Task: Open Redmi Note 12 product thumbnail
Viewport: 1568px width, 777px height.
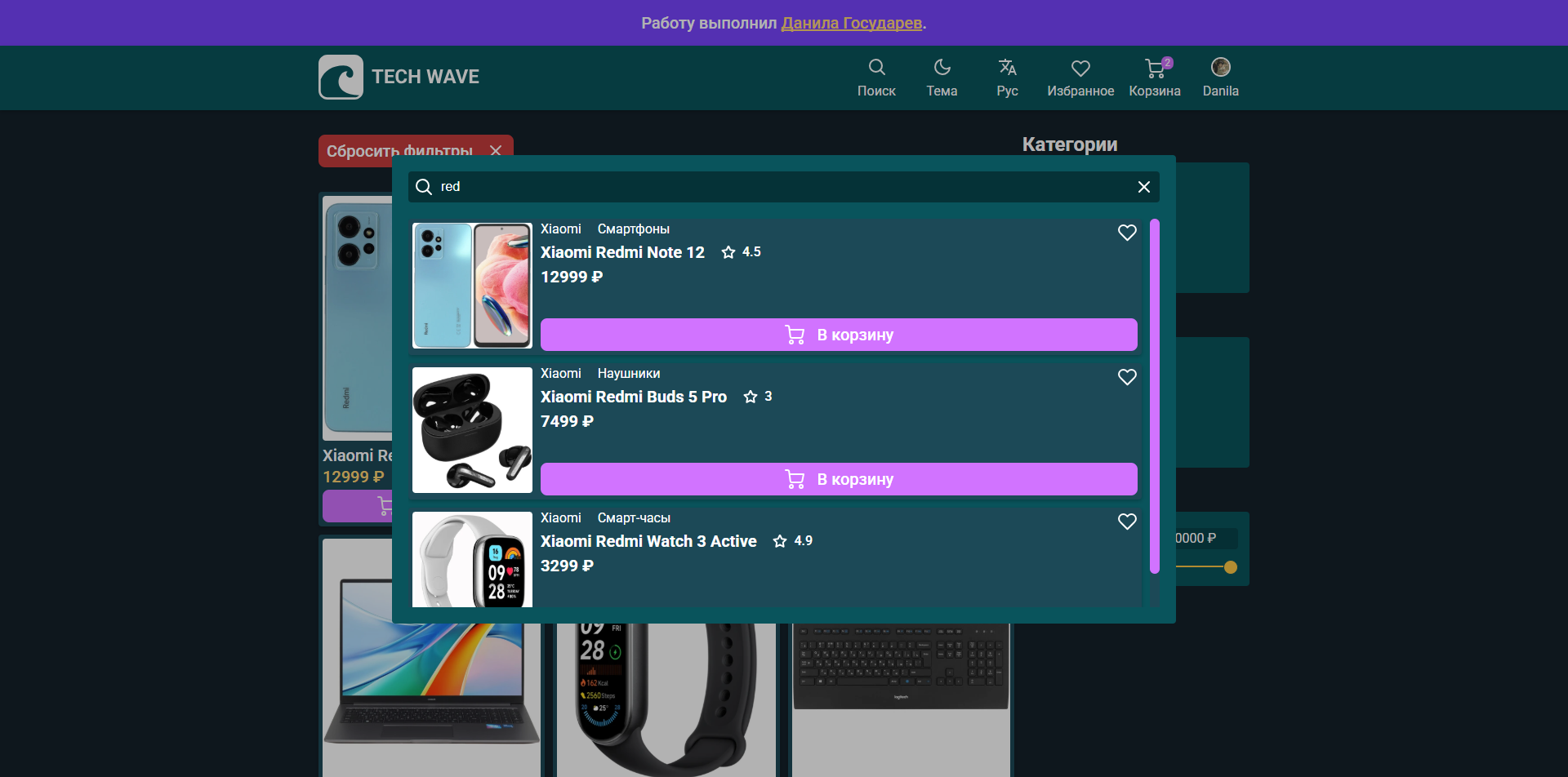Action: click(472, 286)
